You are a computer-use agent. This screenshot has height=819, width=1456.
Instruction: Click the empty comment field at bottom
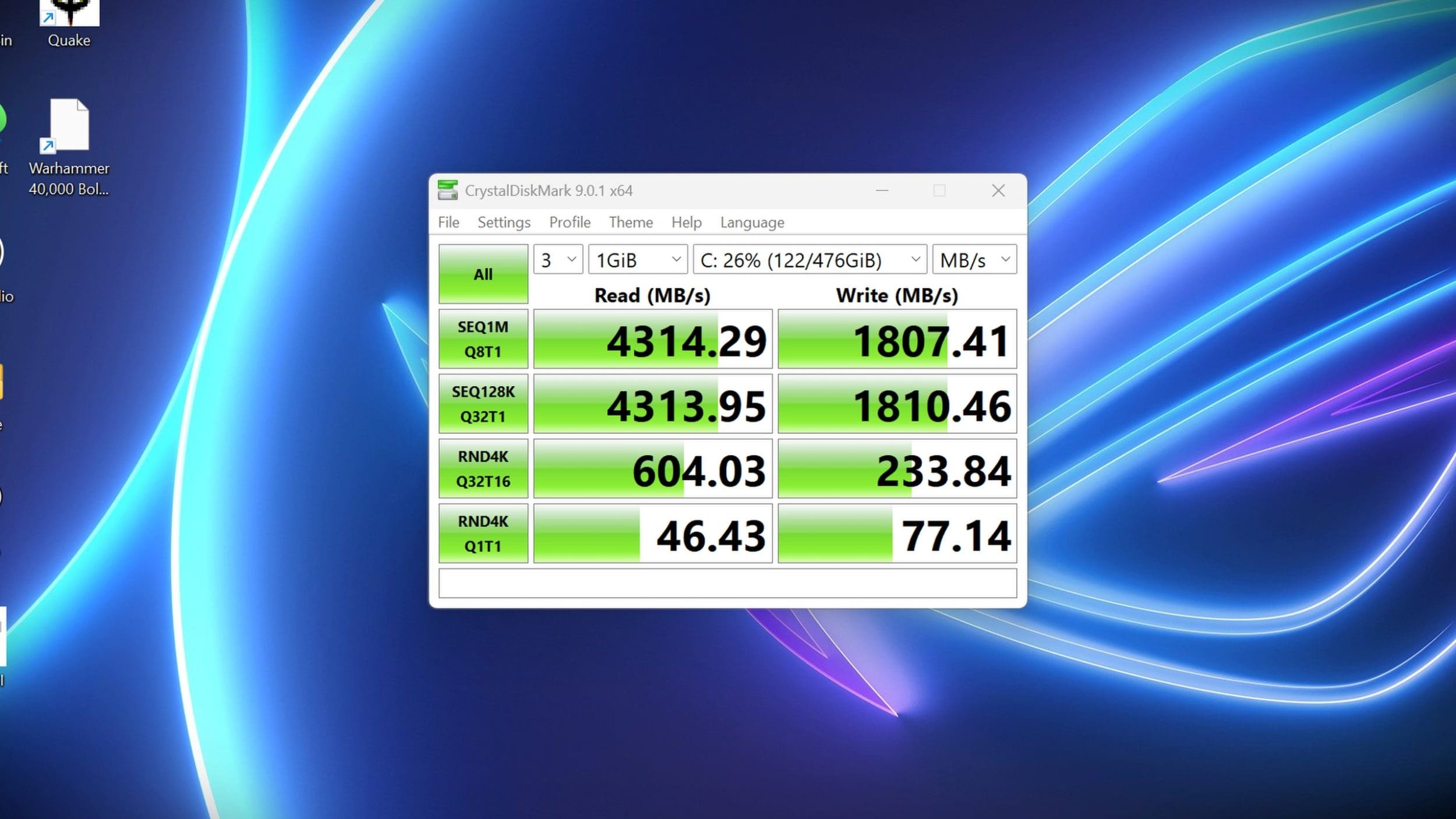(x=727, y=583)
